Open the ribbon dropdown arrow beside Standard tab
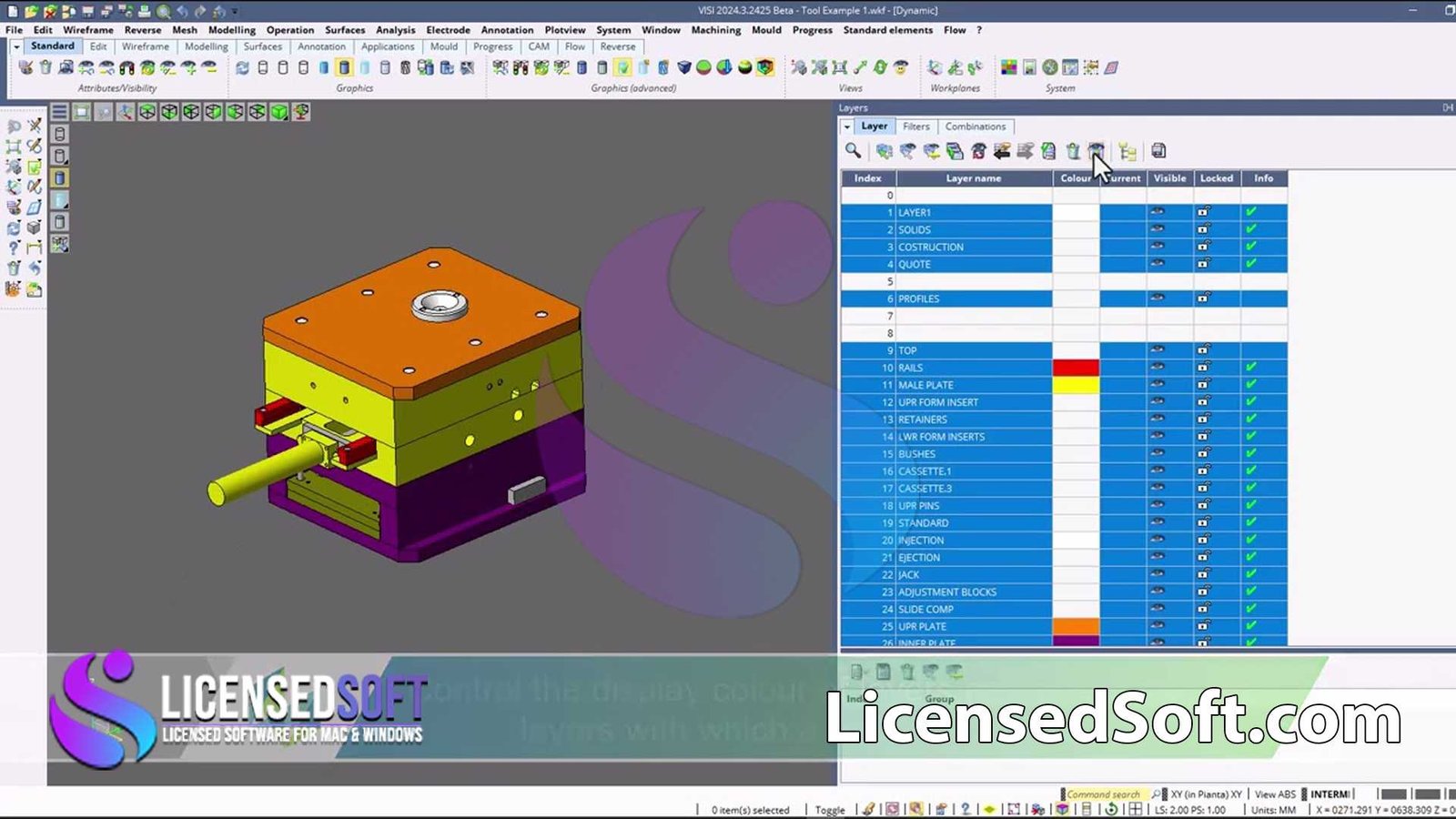This screenshot has width=1456, height=819. 16,46
